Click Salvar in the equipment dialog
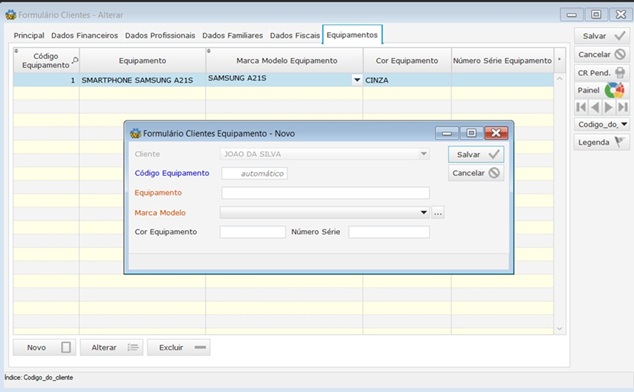Screen dimensions: 634x392 tap(476, 155)
